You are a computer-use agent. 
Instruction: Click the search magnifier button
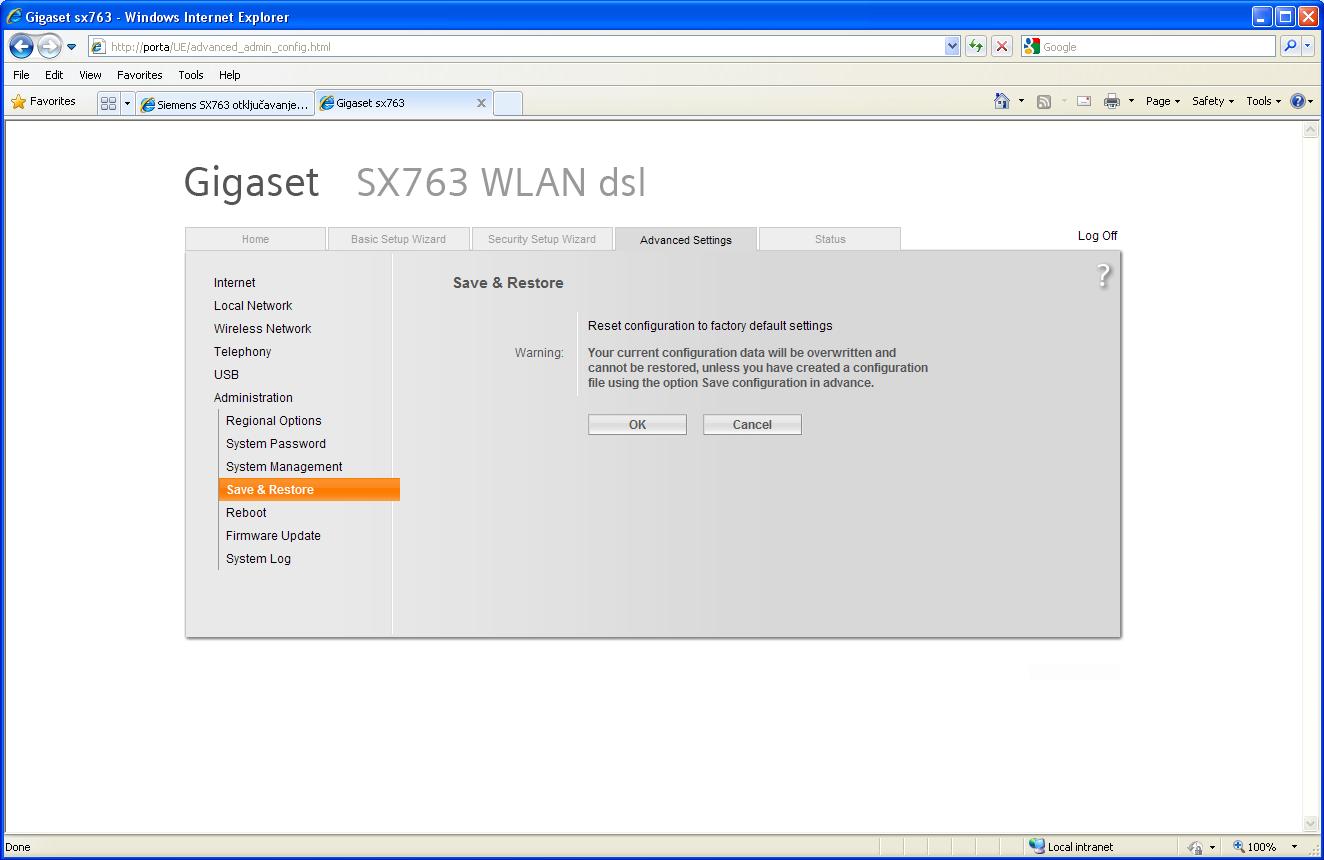coord(1291,47)
